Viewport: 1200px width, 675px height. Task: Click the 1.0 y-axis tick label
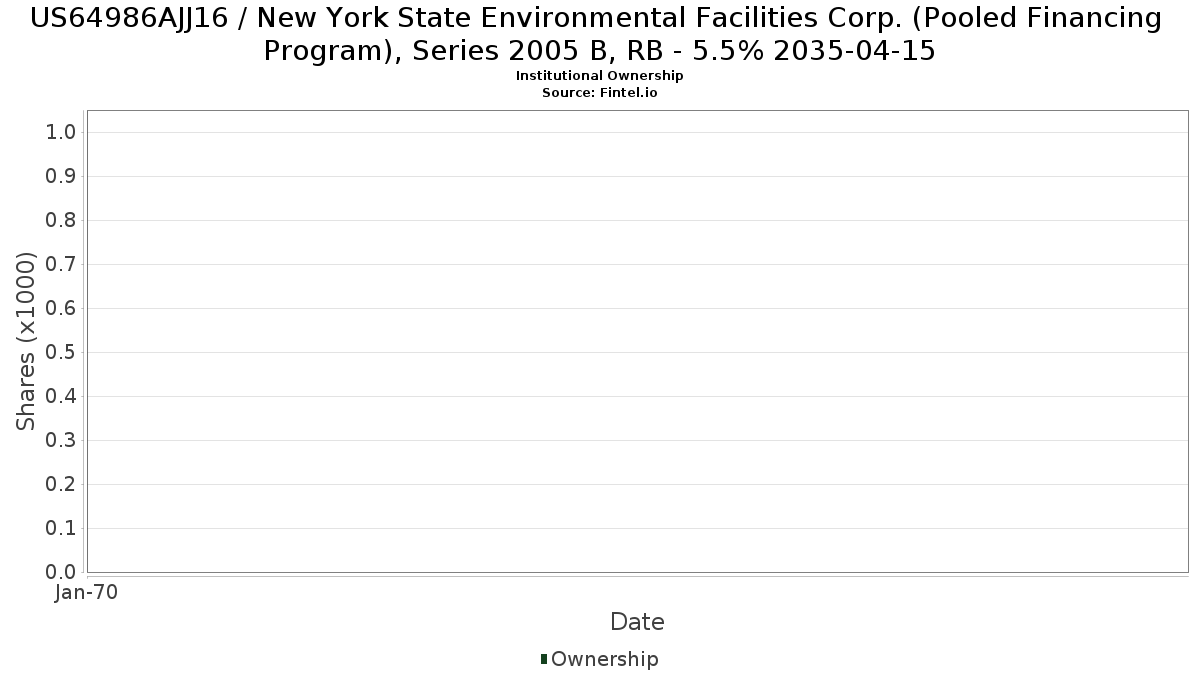click(x=62, y=133)
